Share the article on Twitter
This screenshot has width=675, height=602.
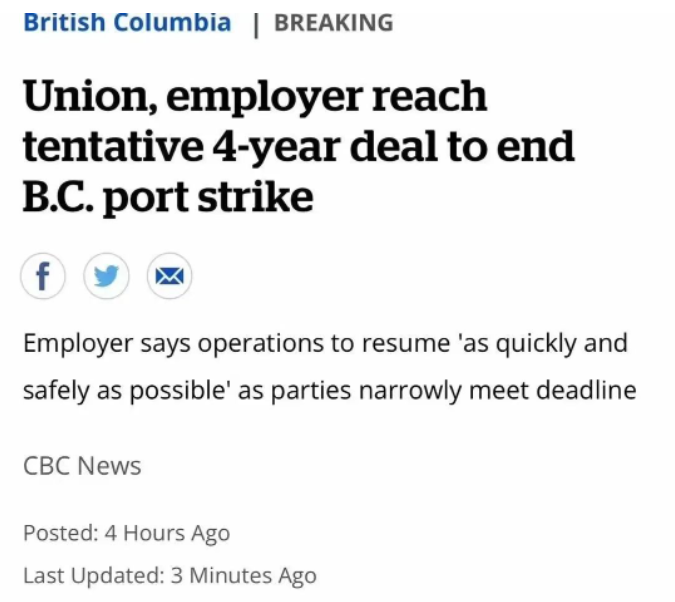click(x=106, y=276)
